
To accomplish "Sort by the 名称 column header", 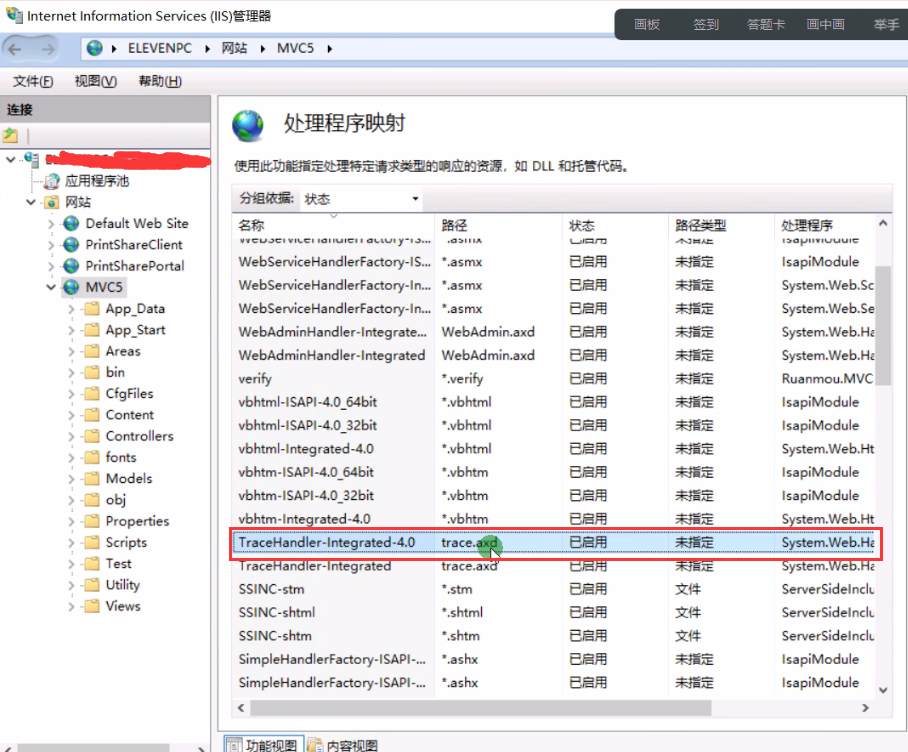I will tap(334, 225).
